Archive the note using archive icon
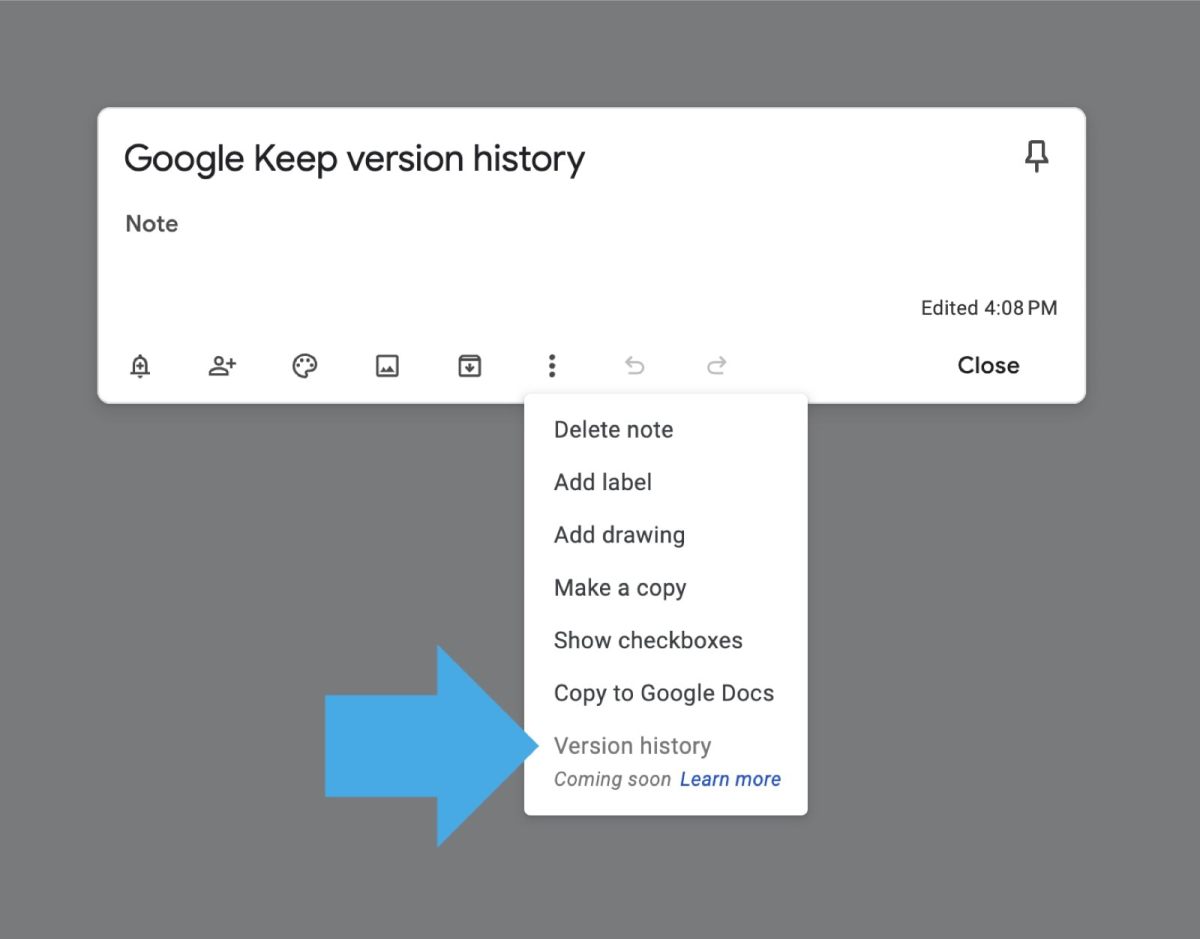The width and height of the screenshot is (1200, 939). tap(469, 366)
